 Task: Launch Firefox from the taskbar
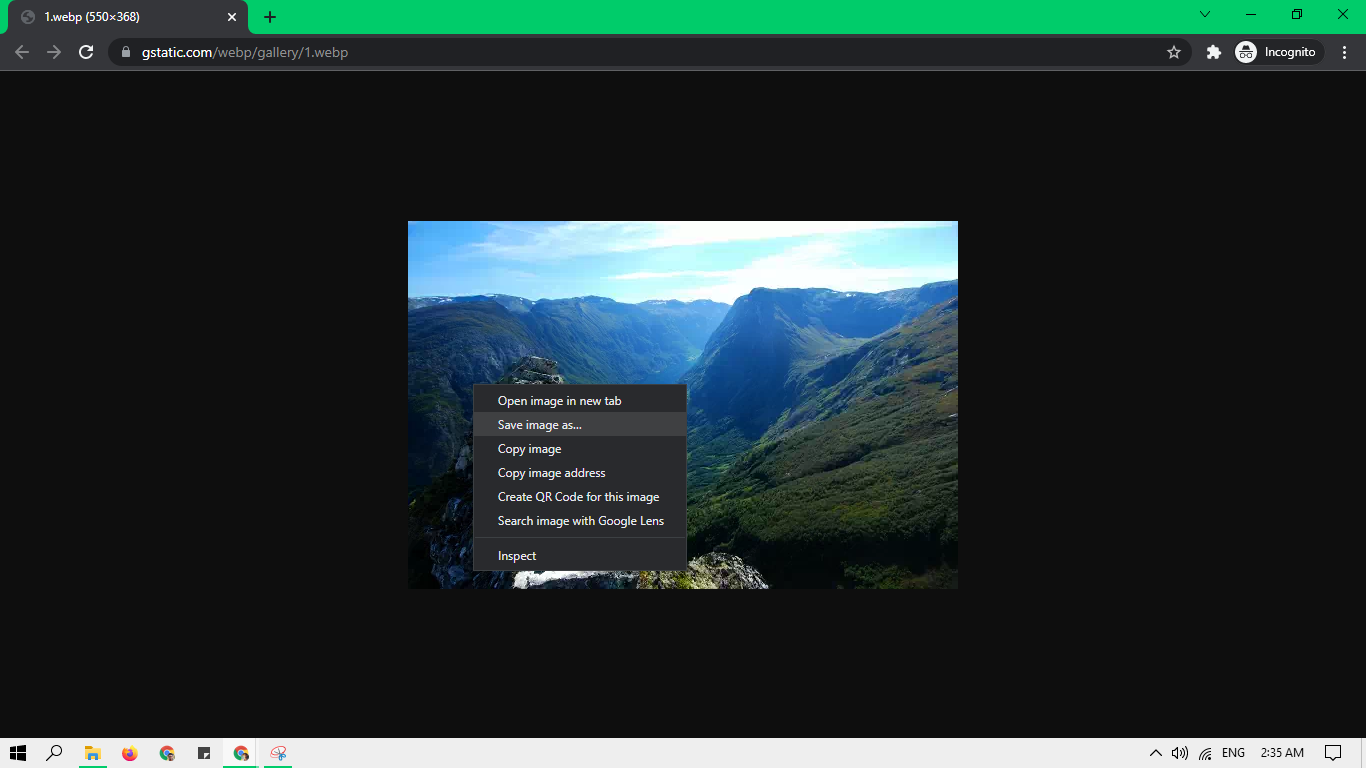pyautogui.click(x=130, y=753)
